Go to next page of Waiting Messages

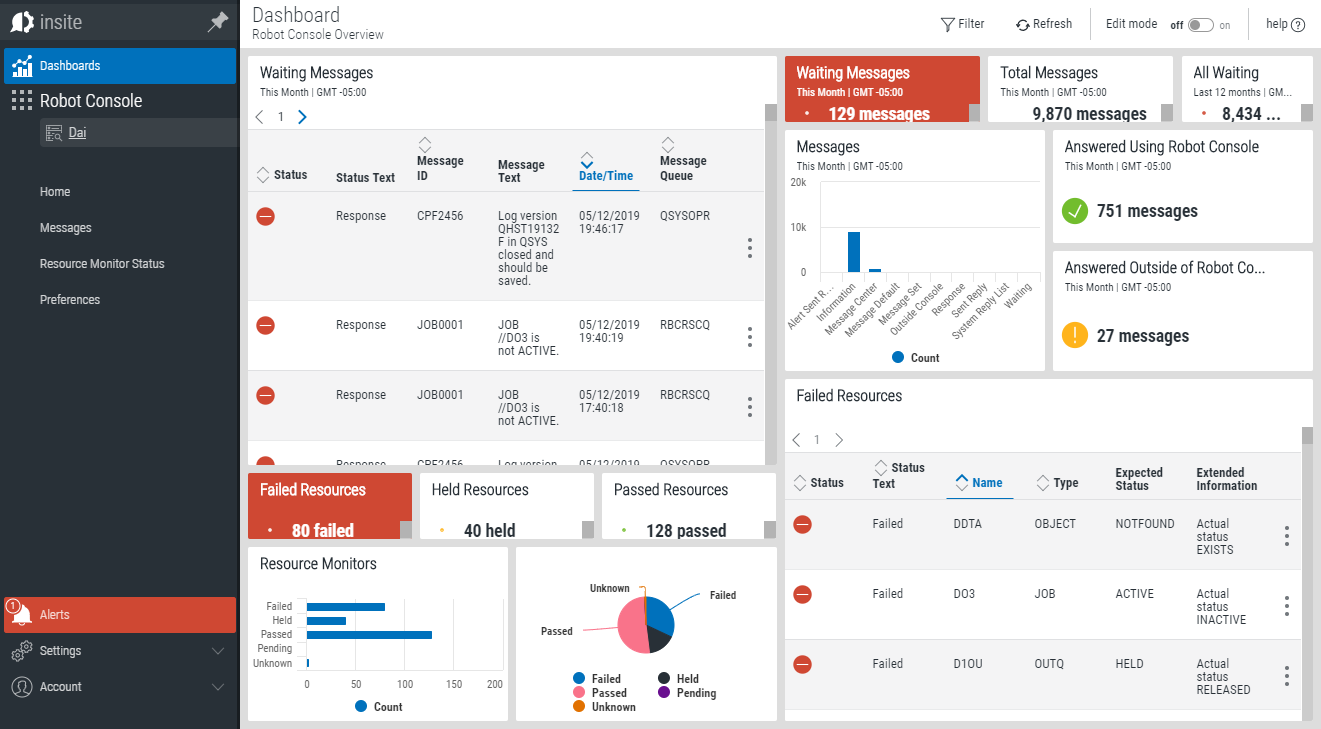point(302,117)
